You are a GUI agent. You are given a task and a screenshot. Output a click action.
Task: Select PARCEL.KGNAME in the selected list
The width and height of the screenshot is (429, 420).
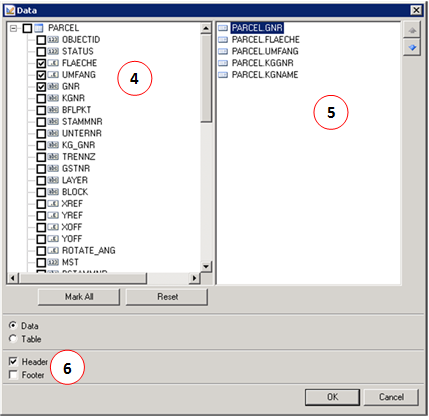click(x=265, y=75)
